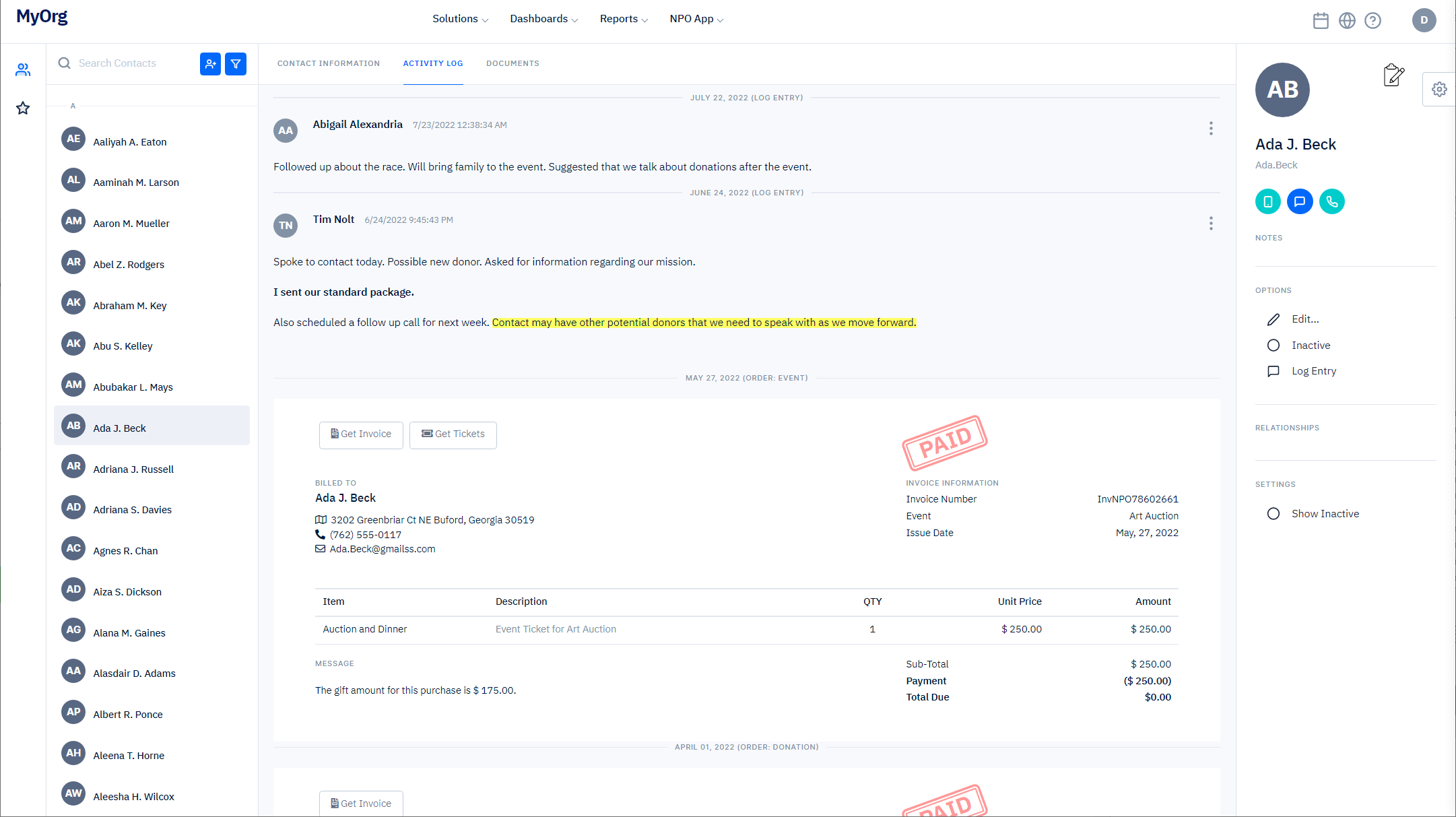This screenshot has width=1456, height=817.
Task: Click the blue chat message icon
Action: coord(1300,201)
